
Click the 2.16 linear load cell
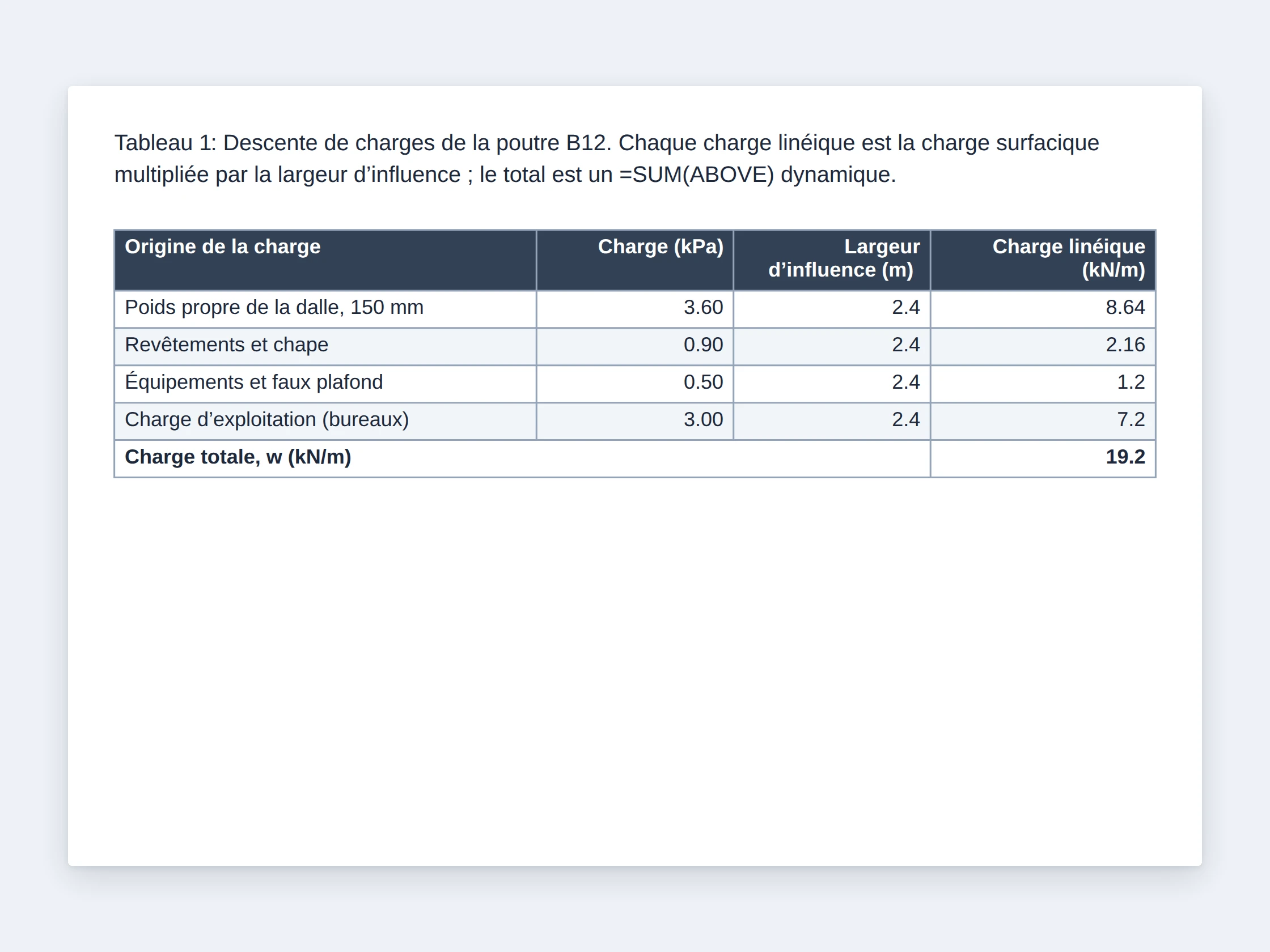[x=1043, y=346]
